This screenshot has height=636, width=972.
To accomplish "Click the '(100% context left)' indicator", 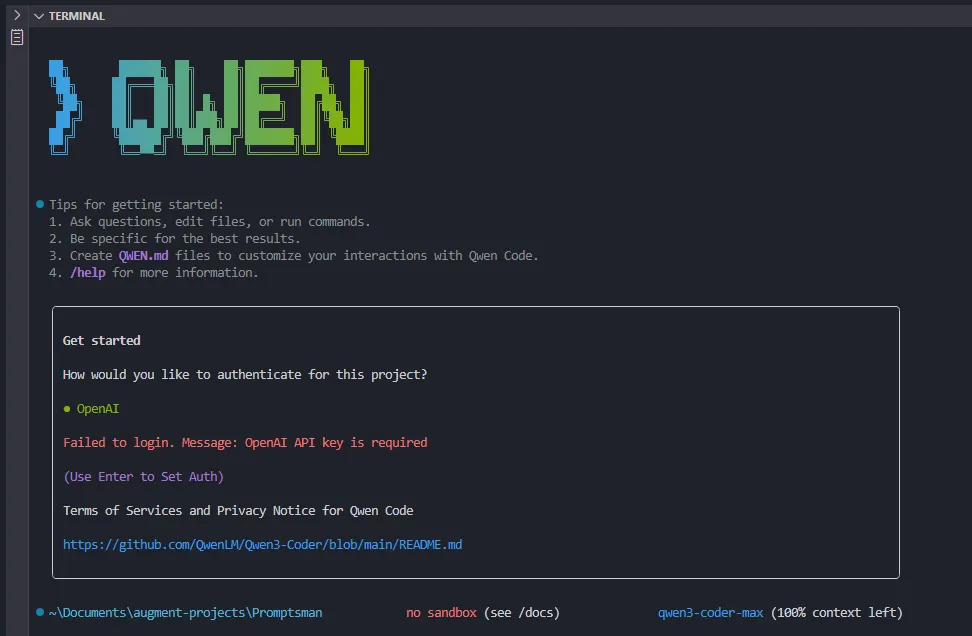I will [x=836, y=612].
